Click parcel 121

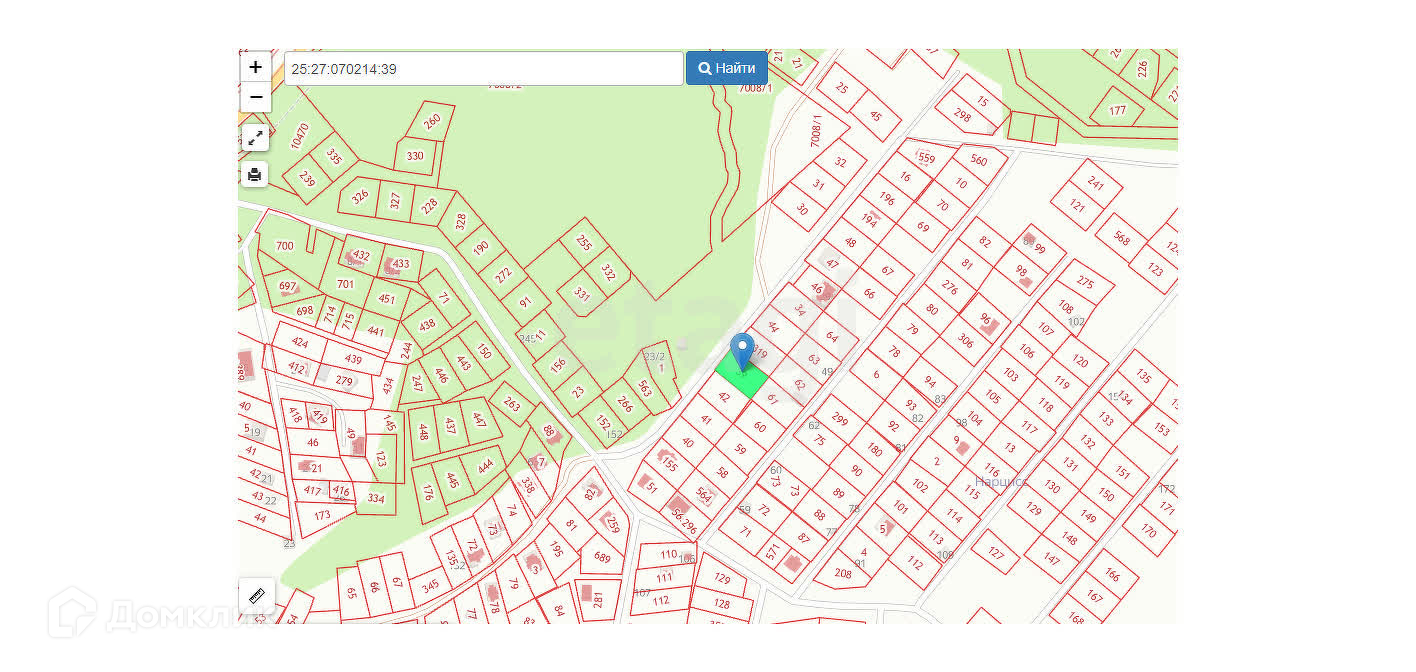point(1076,206)
